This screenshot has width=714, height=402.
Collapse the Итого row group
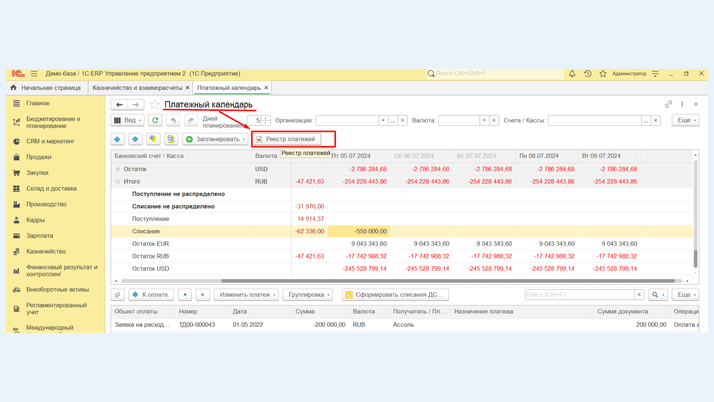(x=118, y=182)
